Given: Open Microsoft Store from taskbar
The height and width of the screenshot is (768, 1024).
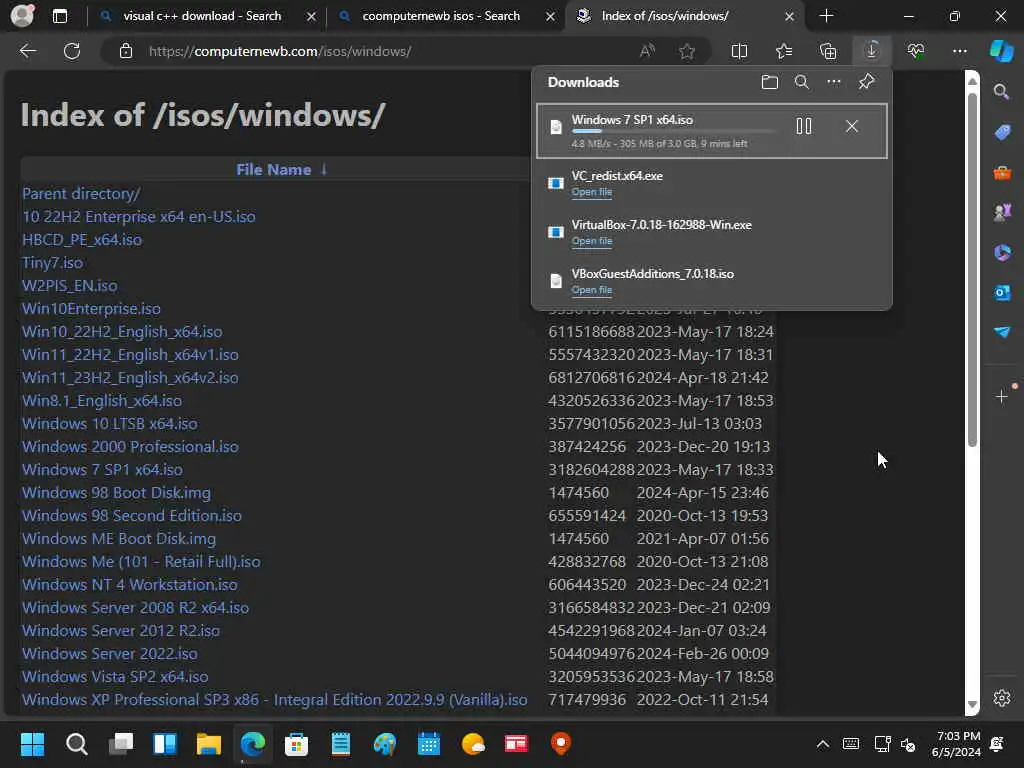Looking at the screenshot, I should tap(296, 744).
